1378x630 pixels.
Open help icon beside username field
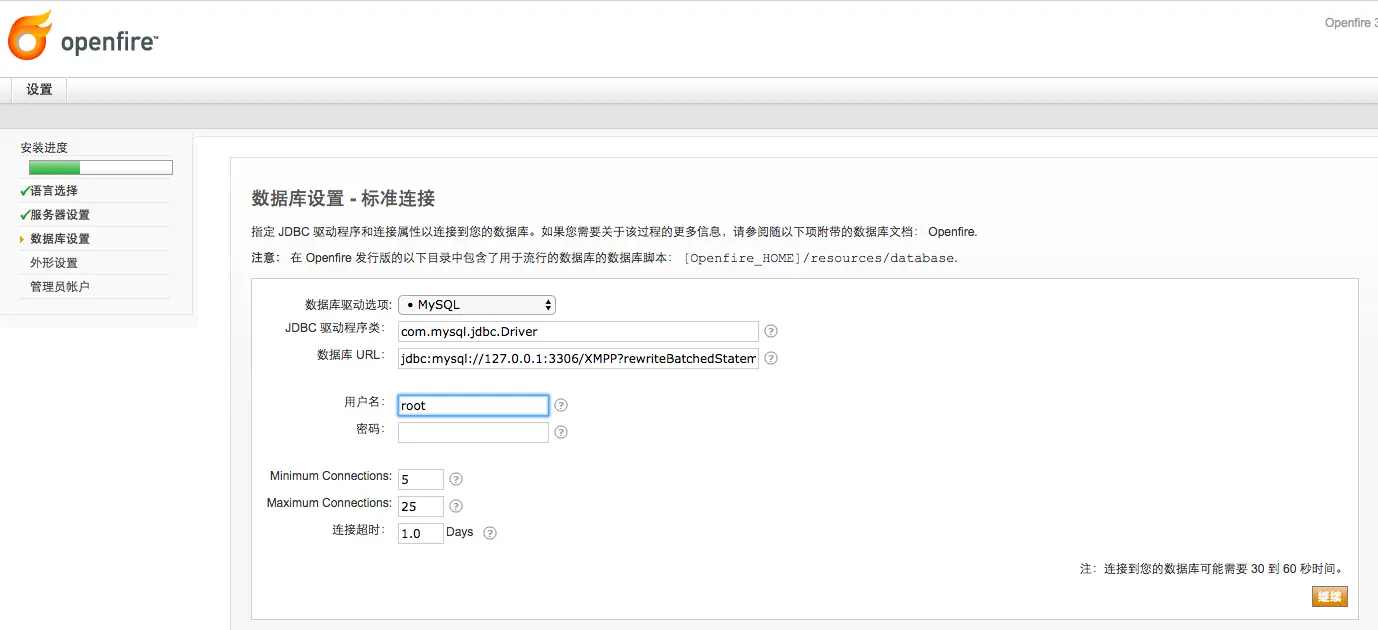pyautogui.click(x=561, y=406)
